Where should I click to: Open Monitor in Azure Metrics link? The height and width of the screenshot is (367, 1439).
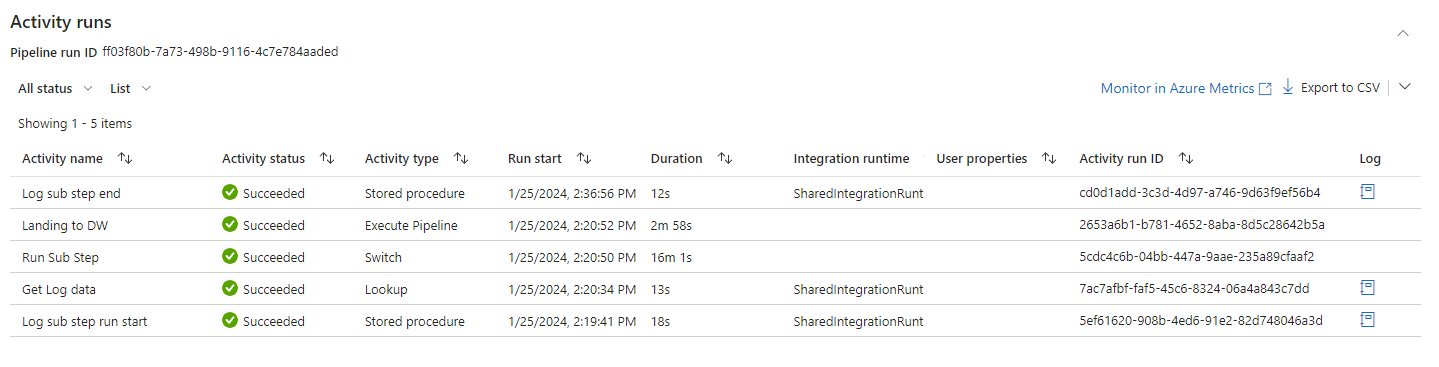point(1186,88)
